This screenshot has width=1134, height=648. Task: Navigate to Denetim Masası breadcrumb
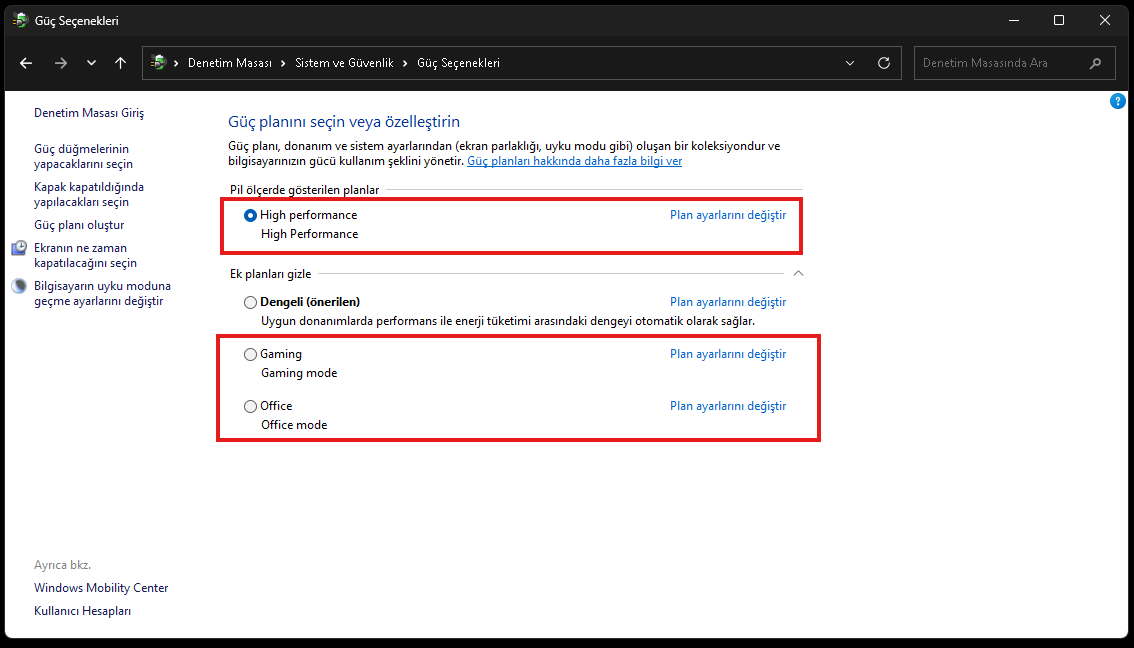click(x=230, y=63)
